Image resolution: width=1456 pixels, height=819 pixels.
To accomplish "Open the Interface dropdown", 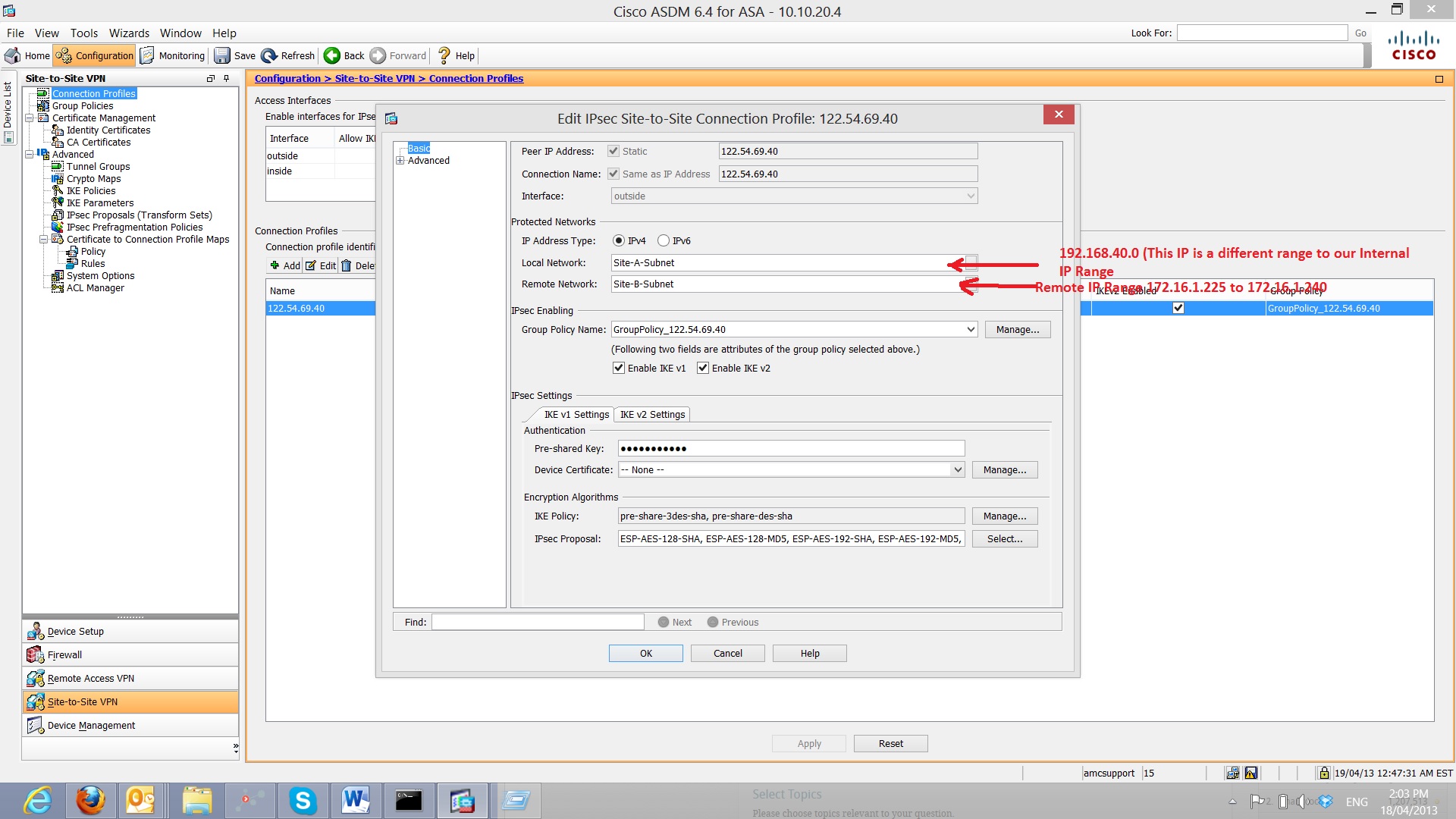I will [971, 196].
